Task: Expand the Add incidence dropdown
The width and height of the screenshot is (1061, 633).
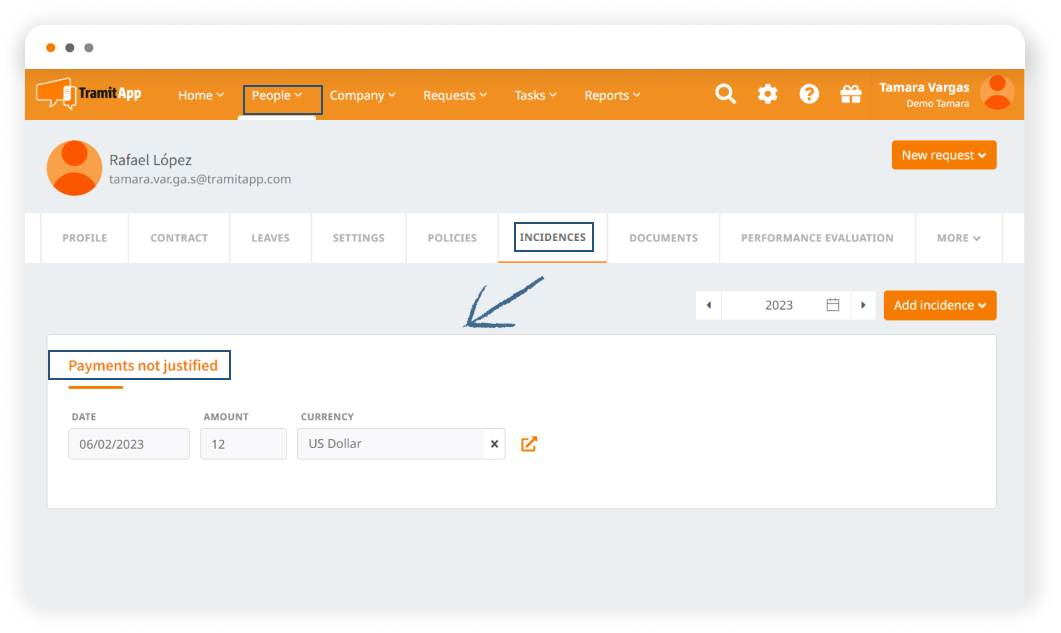Action: pyautogui.click(x=940, y=305)
